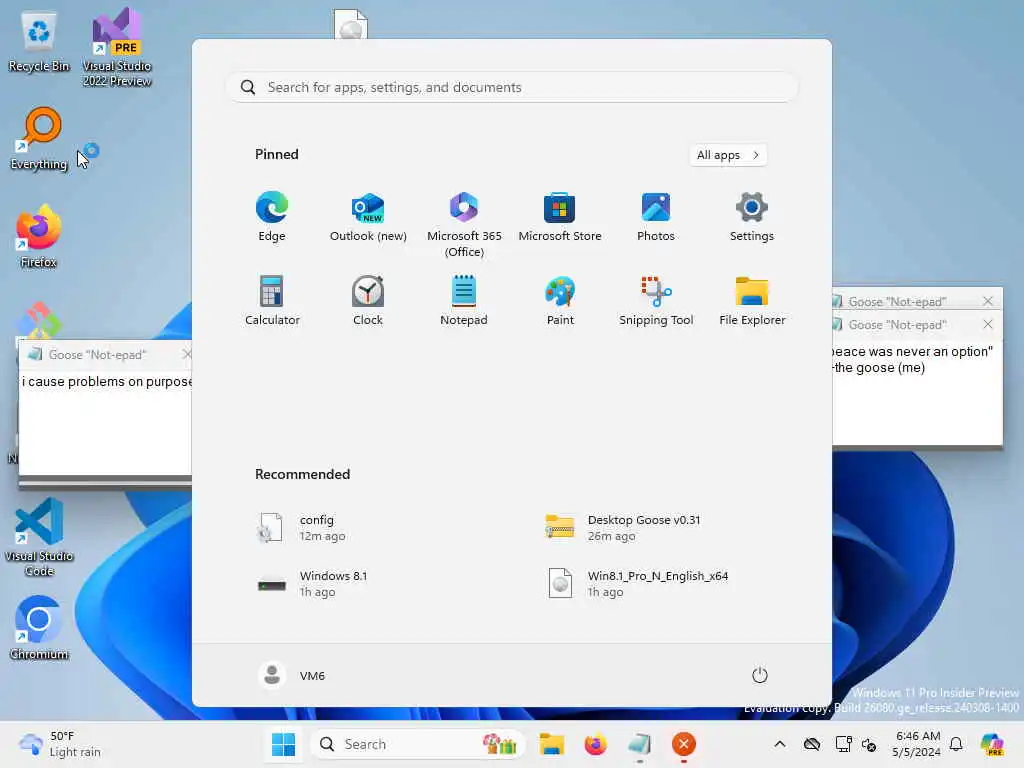Launch Notepad from pinned apps
The height and width of the screenshot is (768, 1024).
pos(464,301)
